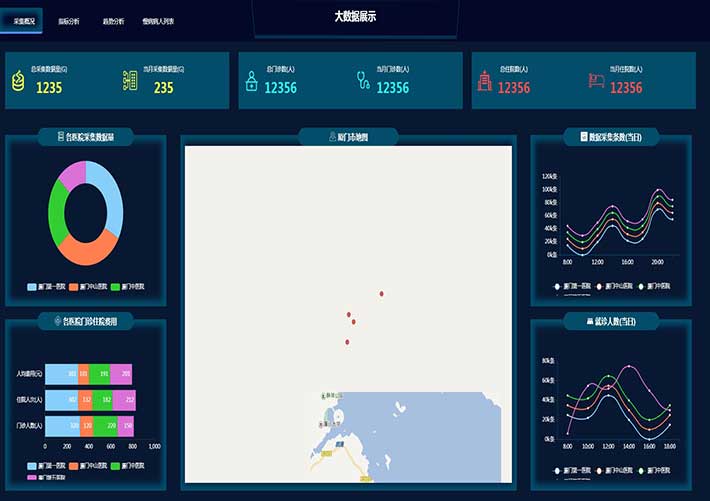Click the topmost red marker on the map
The width and height of the screenshot is (710, 501).
381,293
